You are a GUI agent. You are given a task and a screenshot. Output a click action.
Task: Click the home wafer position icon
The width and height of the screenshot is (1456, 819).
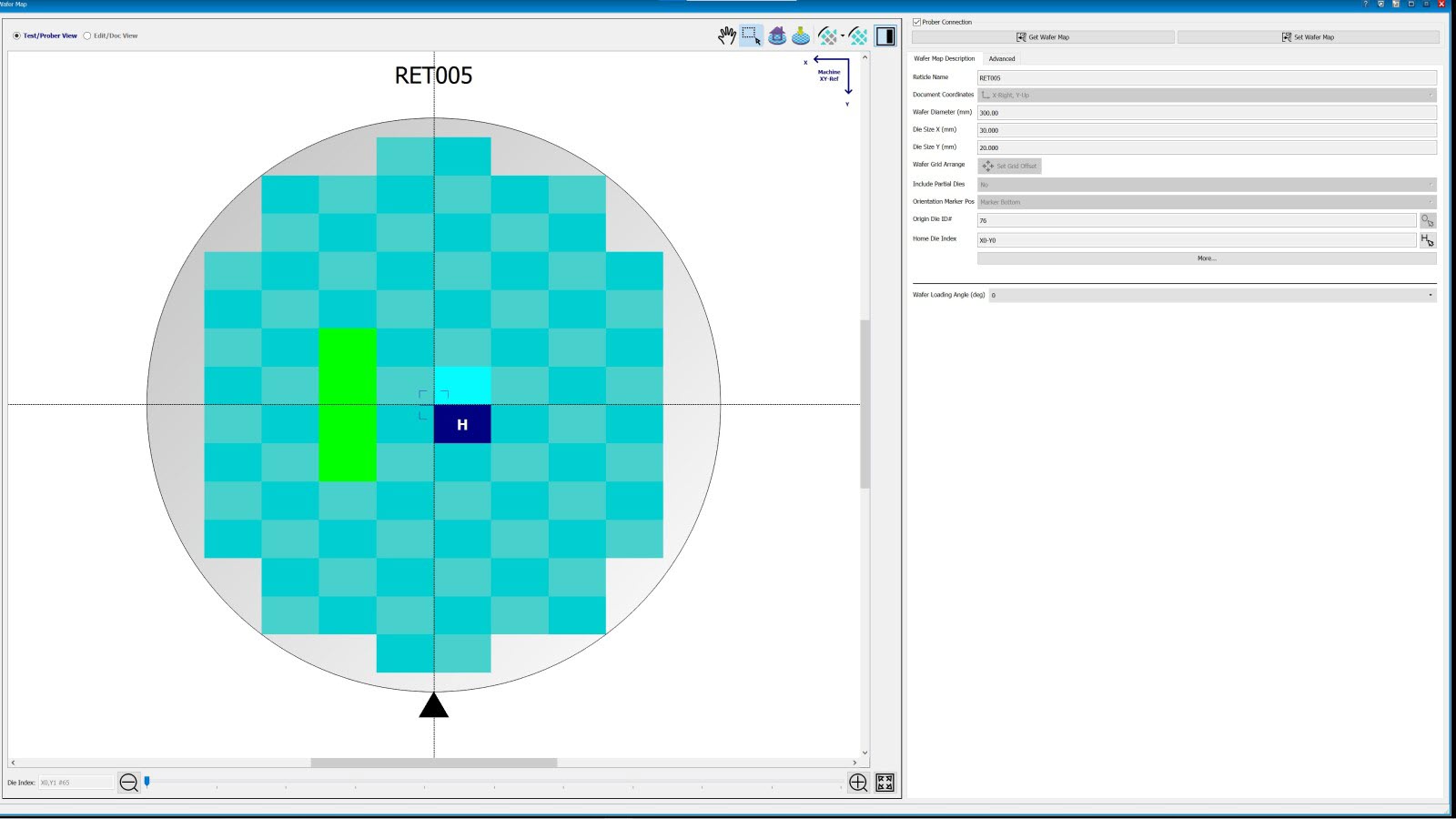click(777, 35)
